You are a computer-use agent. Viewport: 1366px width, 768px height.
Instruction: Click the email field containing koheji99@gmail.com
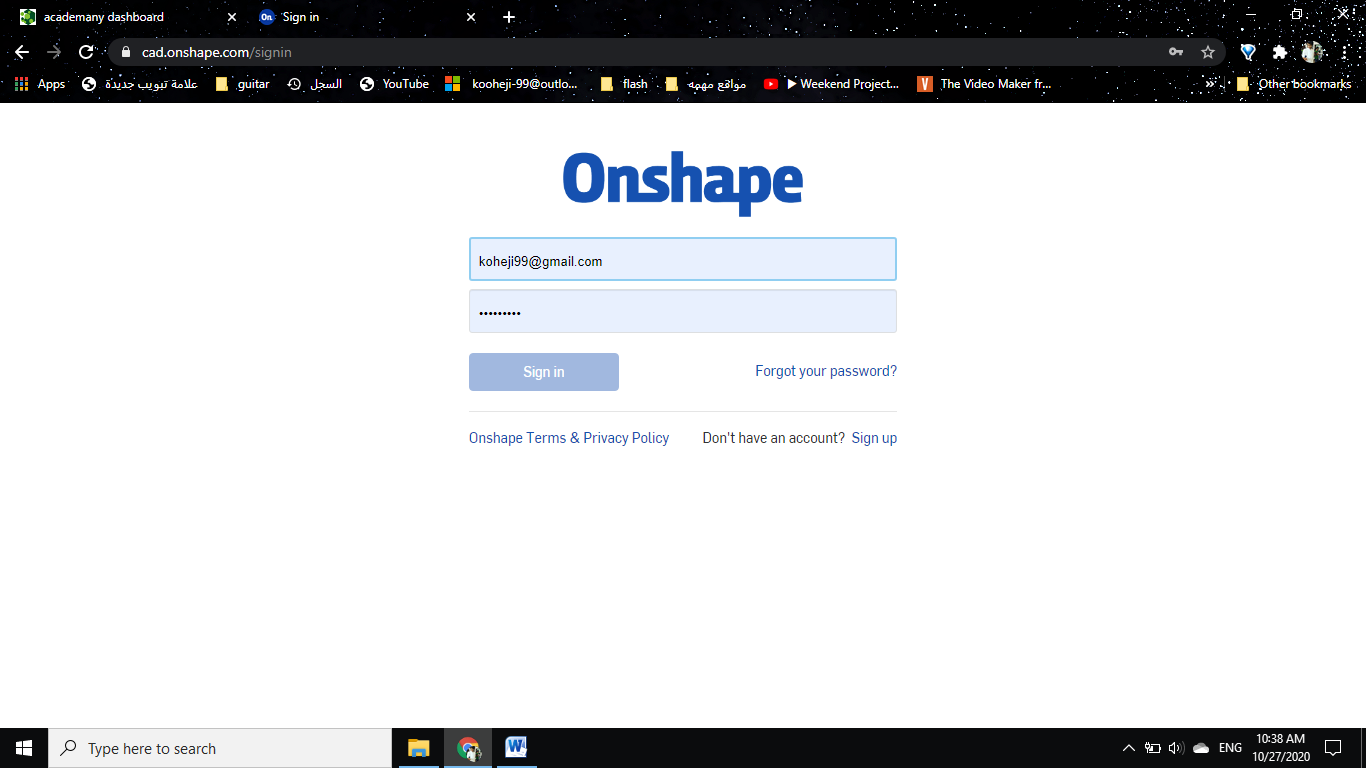(x=683, y=260)
